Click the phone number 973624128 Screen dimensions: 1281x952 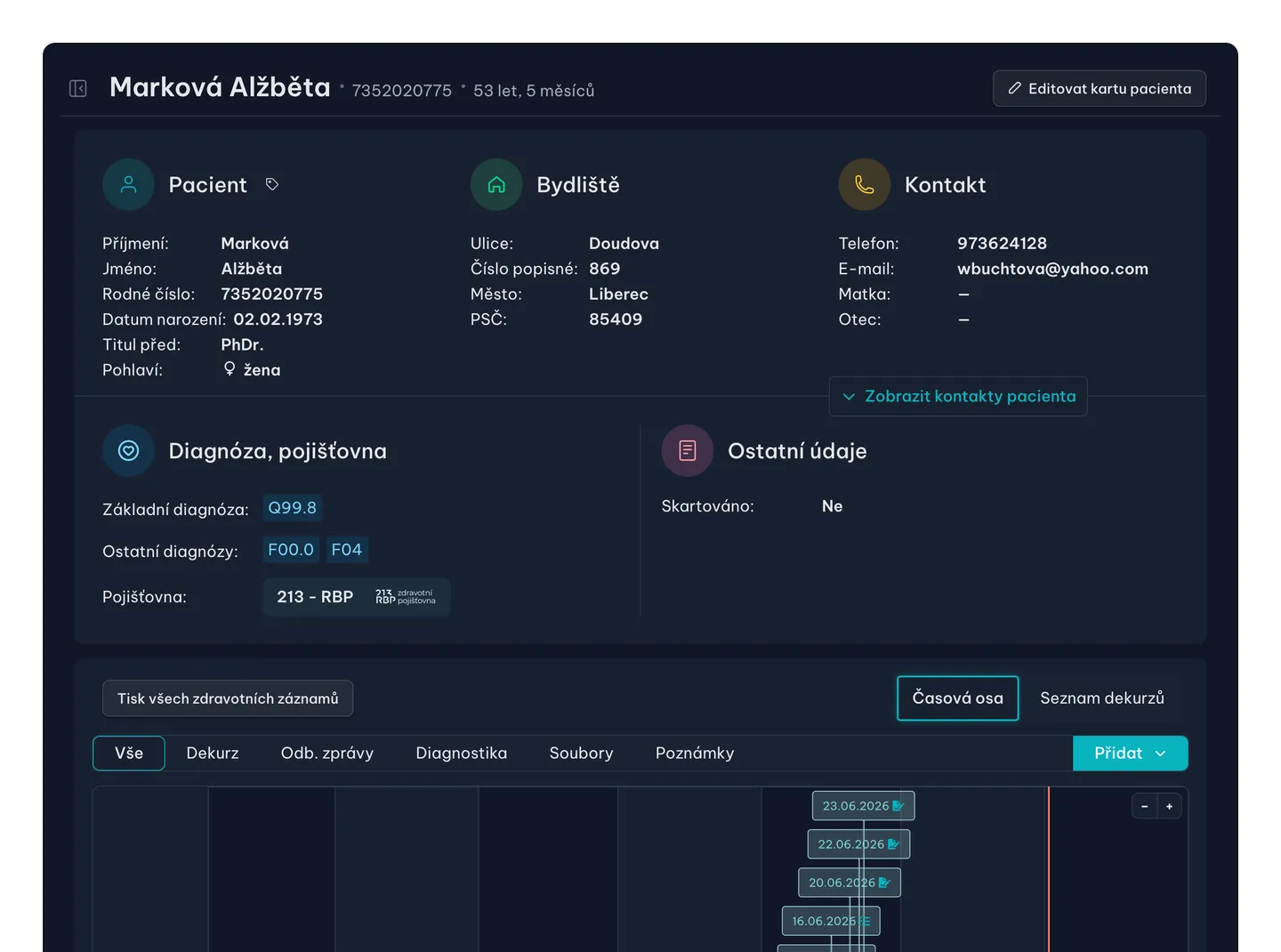click(1002, 243)
